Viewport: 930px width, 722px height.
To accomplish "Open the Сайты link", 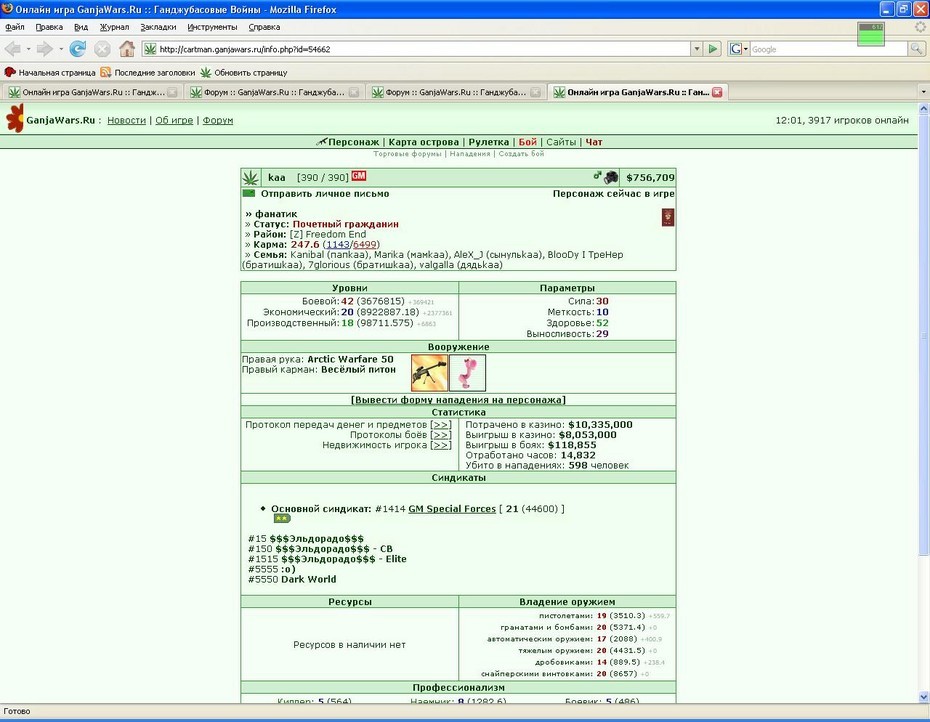I will coord(561,142).
